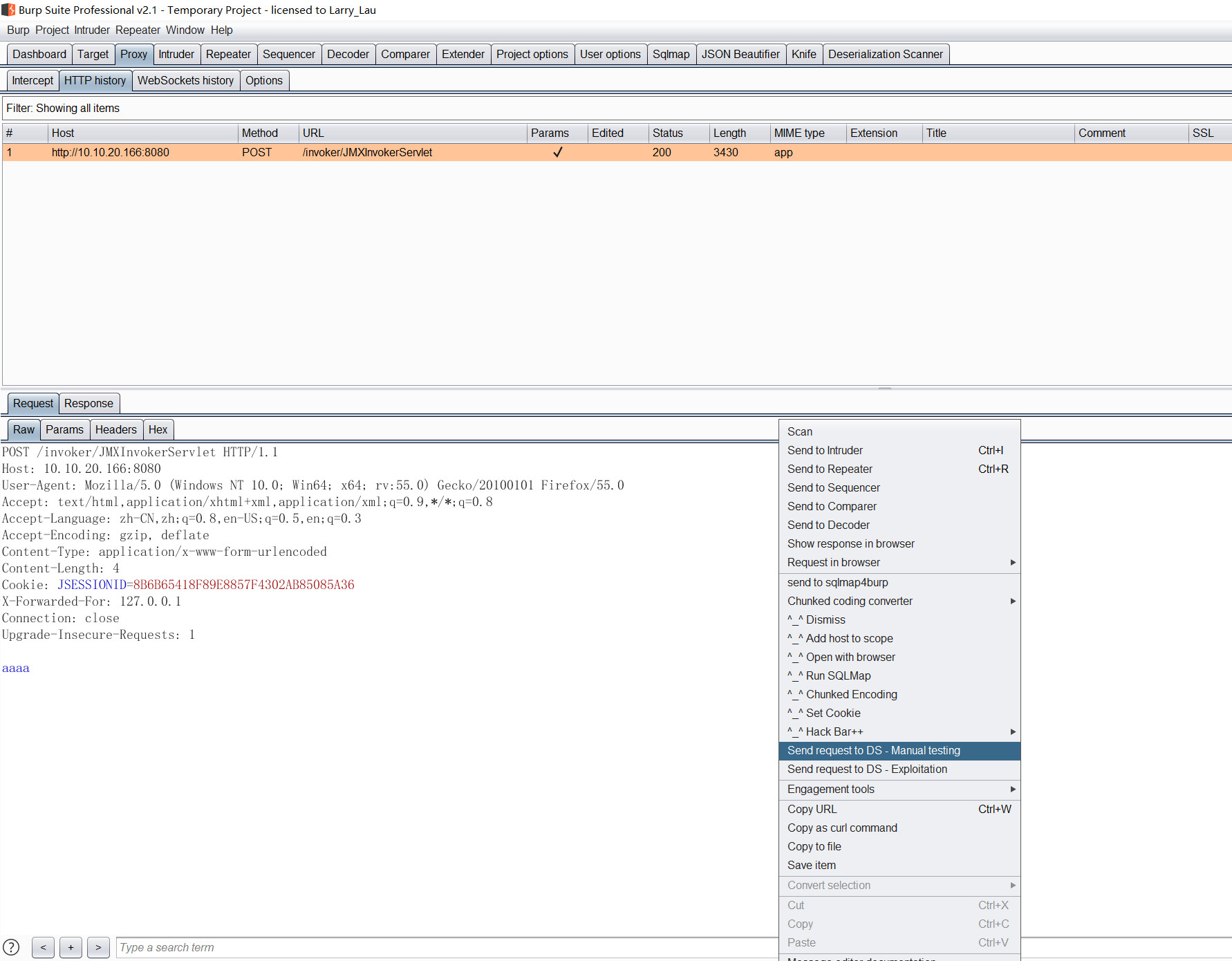This screenshot has width=1232, height=961.
Task: Select the Request tab
Action: pos(33,403)
